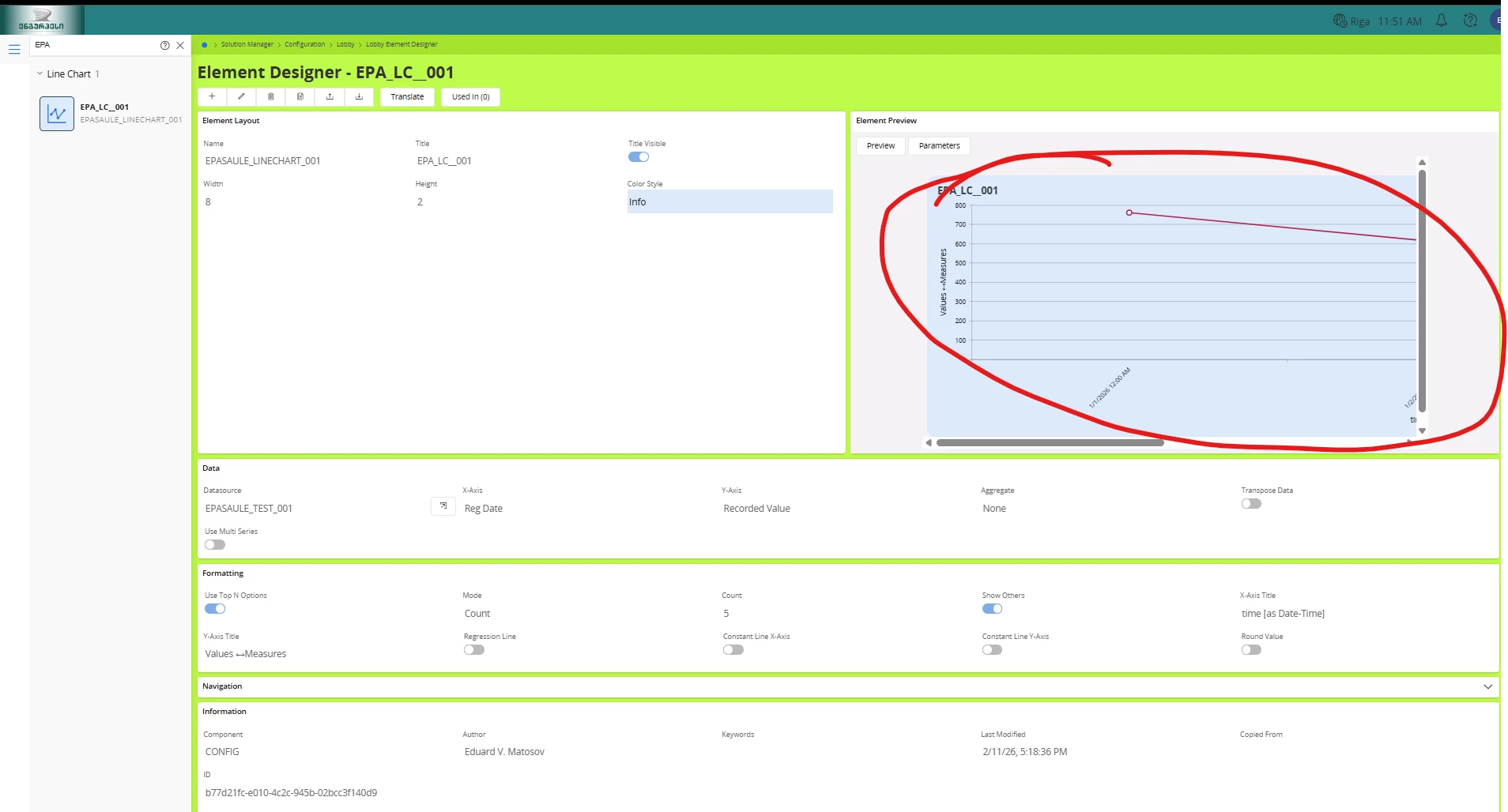Screen dimensions: 1508x812
Task: Click the company logo in header
Action: point(42,20)
